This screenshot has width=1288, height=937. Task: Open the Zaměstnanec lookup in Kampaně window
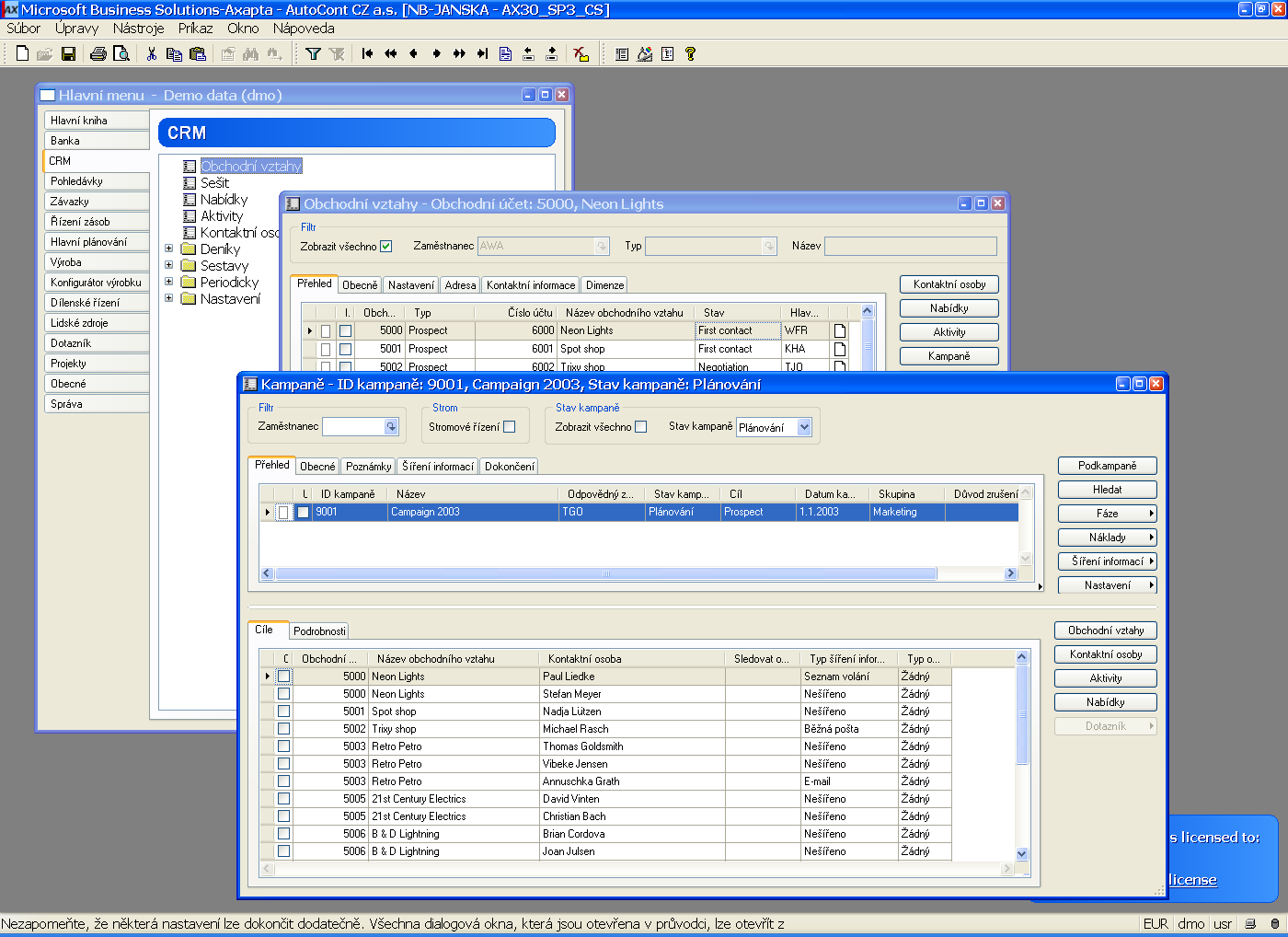(391, 427)
